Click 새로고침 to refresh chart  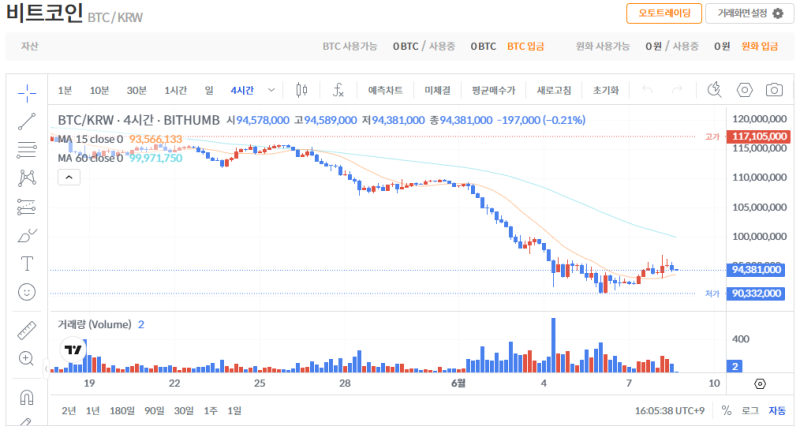point(554,90)
